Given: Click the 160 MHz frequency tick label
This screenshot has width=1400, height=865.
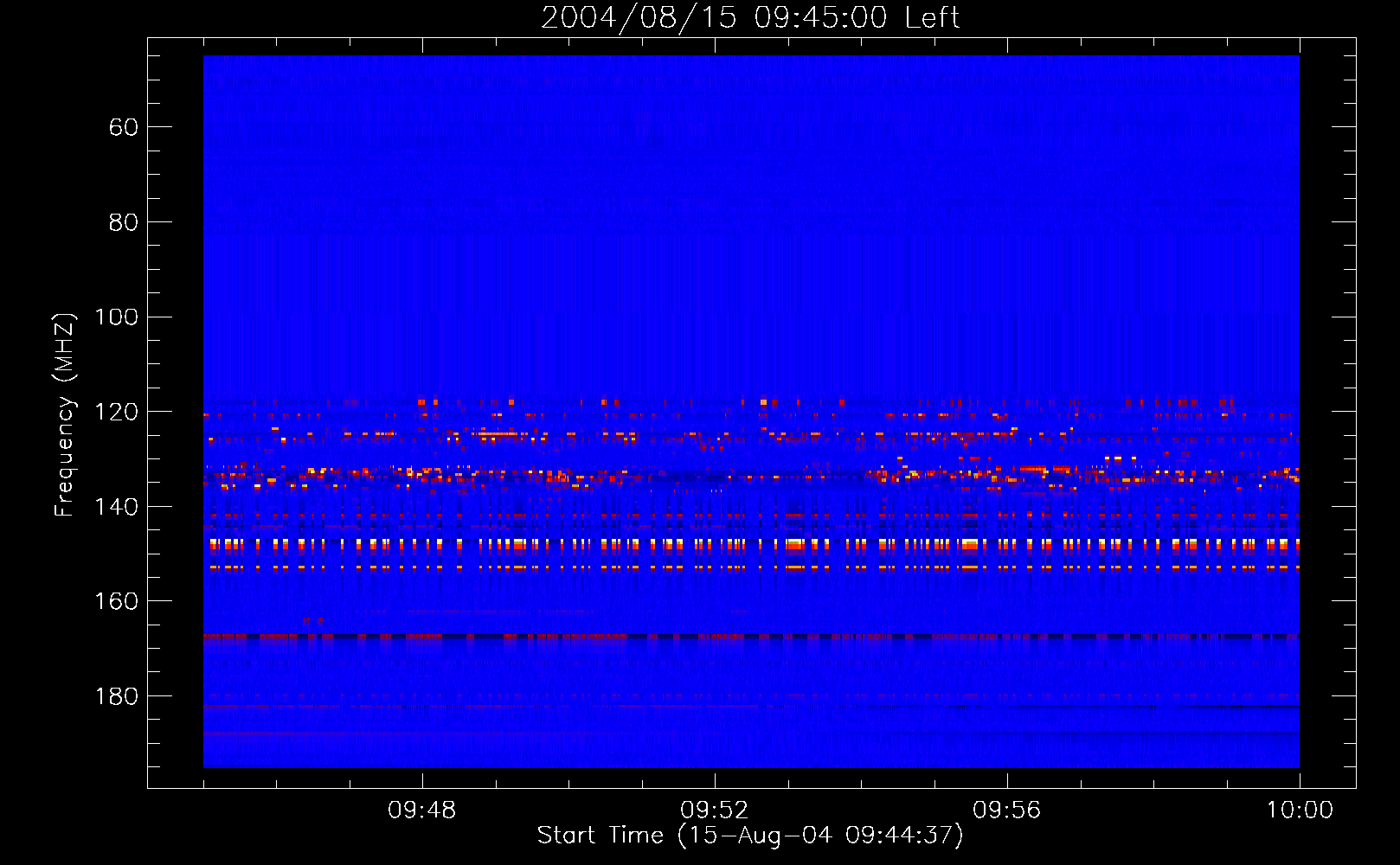Looking at the screenshot, I should coord(116,601).
